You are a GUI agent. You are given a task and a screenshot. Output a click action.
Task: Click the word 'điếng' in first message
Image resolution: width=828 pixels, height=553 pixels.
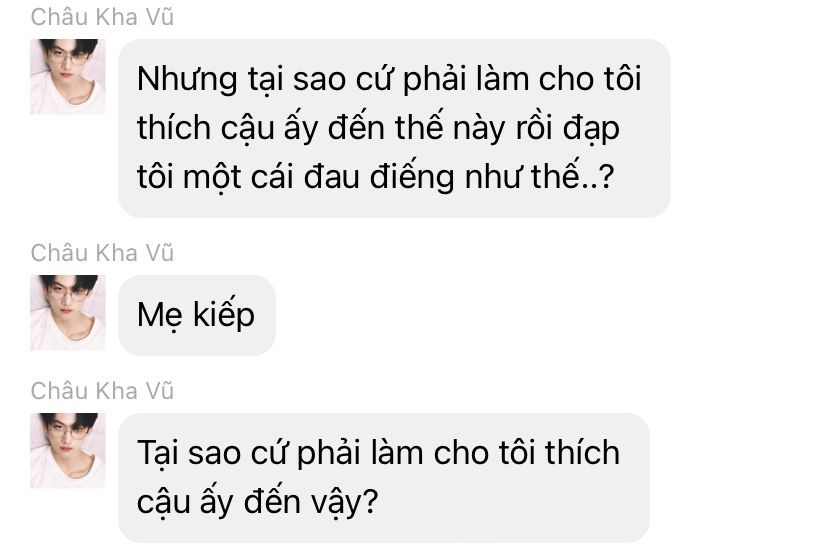(x=412, y=177)
